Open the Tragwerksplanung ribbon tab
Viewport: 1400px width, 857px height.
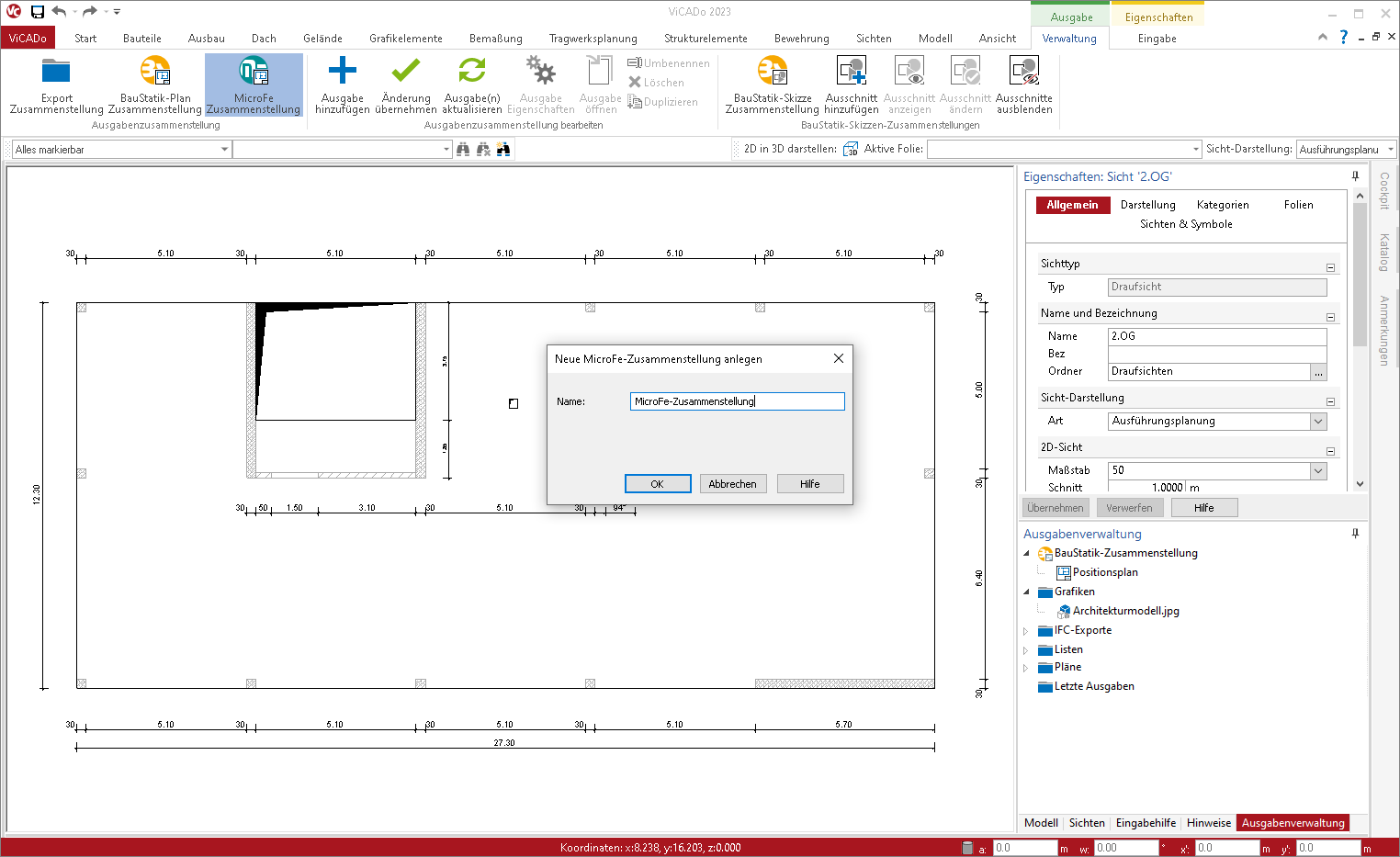(x=593, y=39)
